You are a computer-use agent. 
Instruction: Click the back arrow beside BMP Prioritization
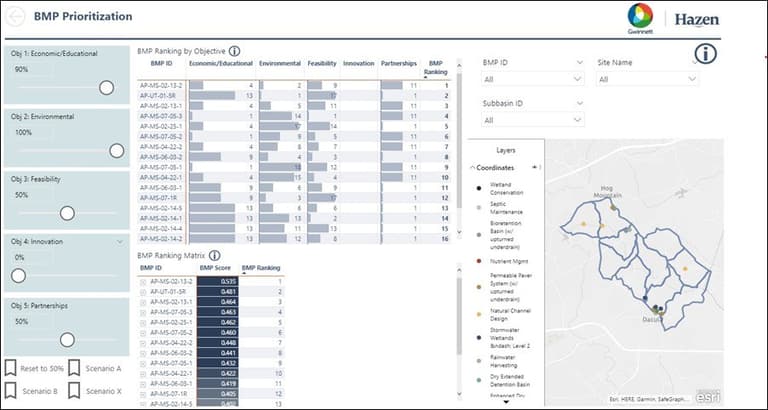(x=13, y=16)
